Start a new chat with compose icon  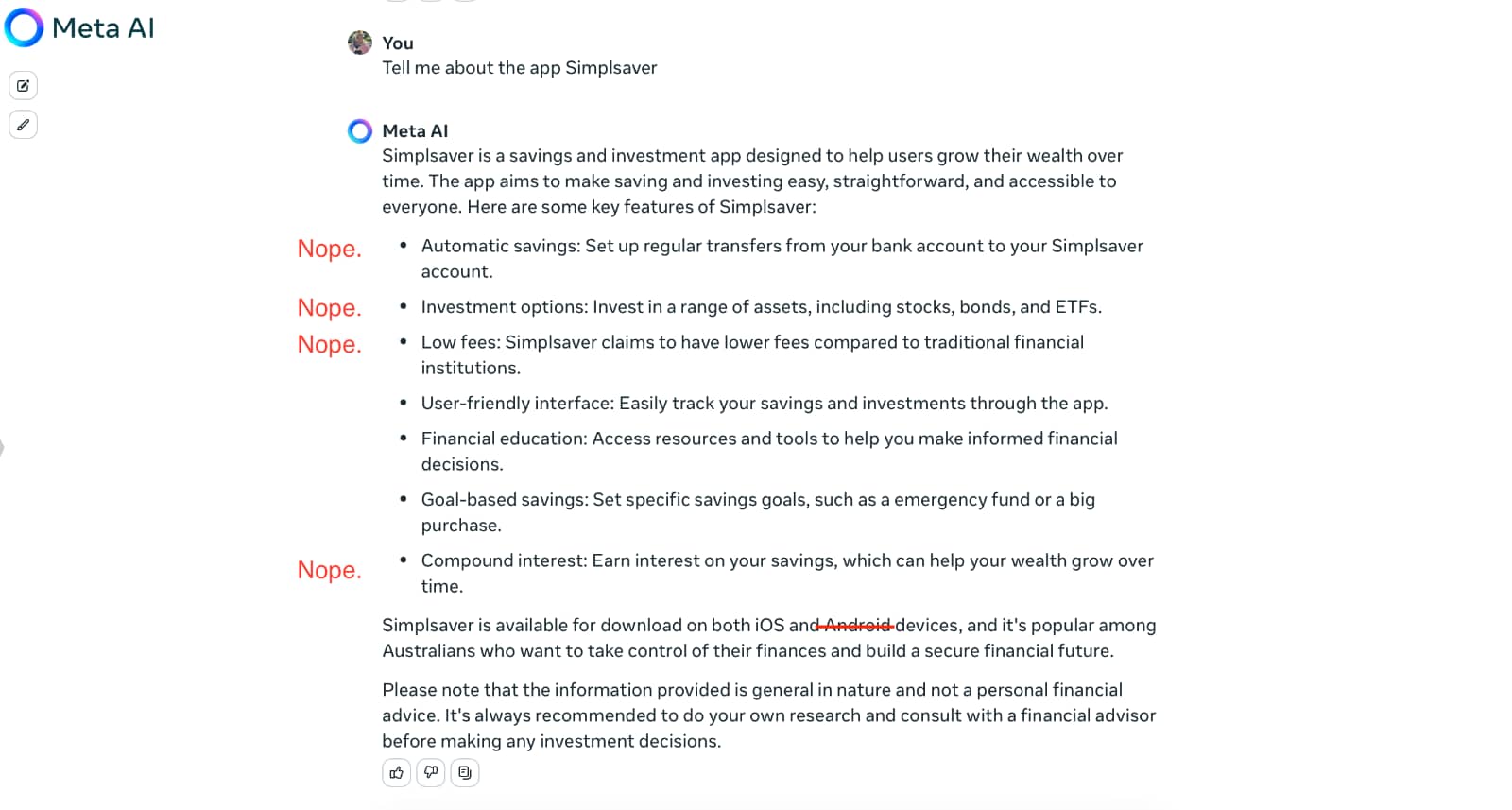24,86
